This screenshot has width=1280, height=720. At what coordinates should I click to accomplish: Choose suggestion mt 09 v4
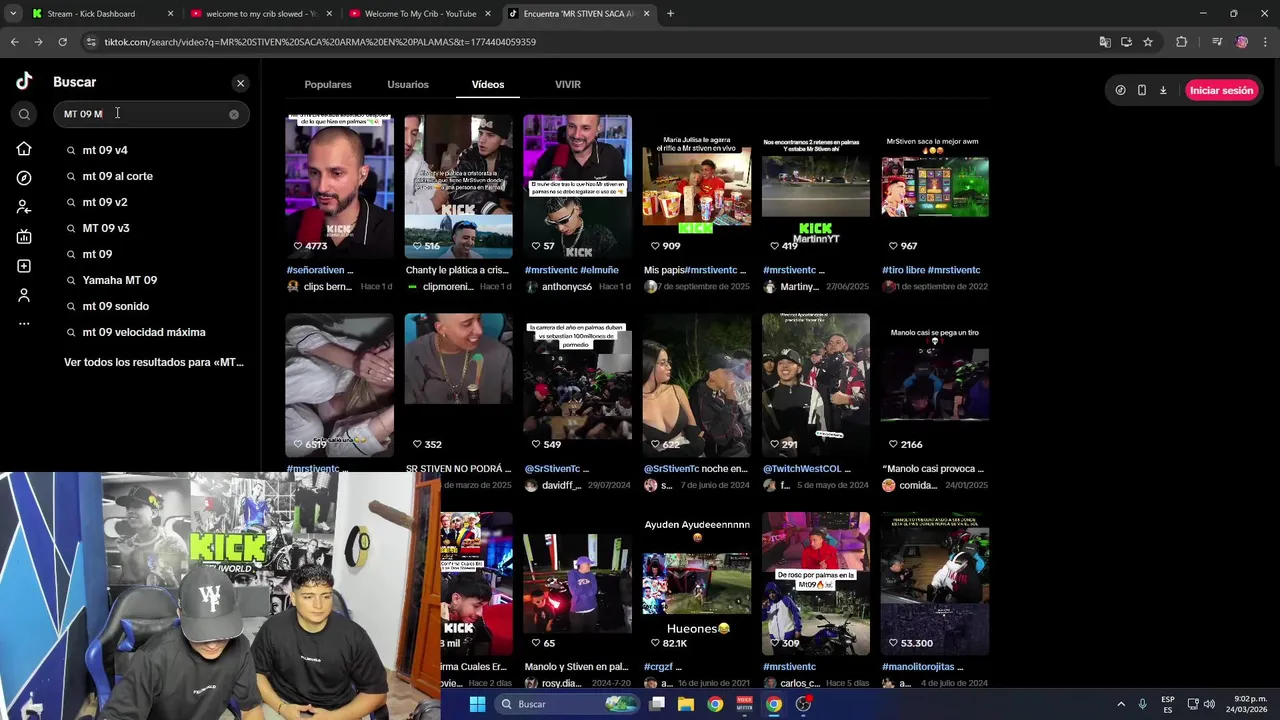[x=105, y=150]
